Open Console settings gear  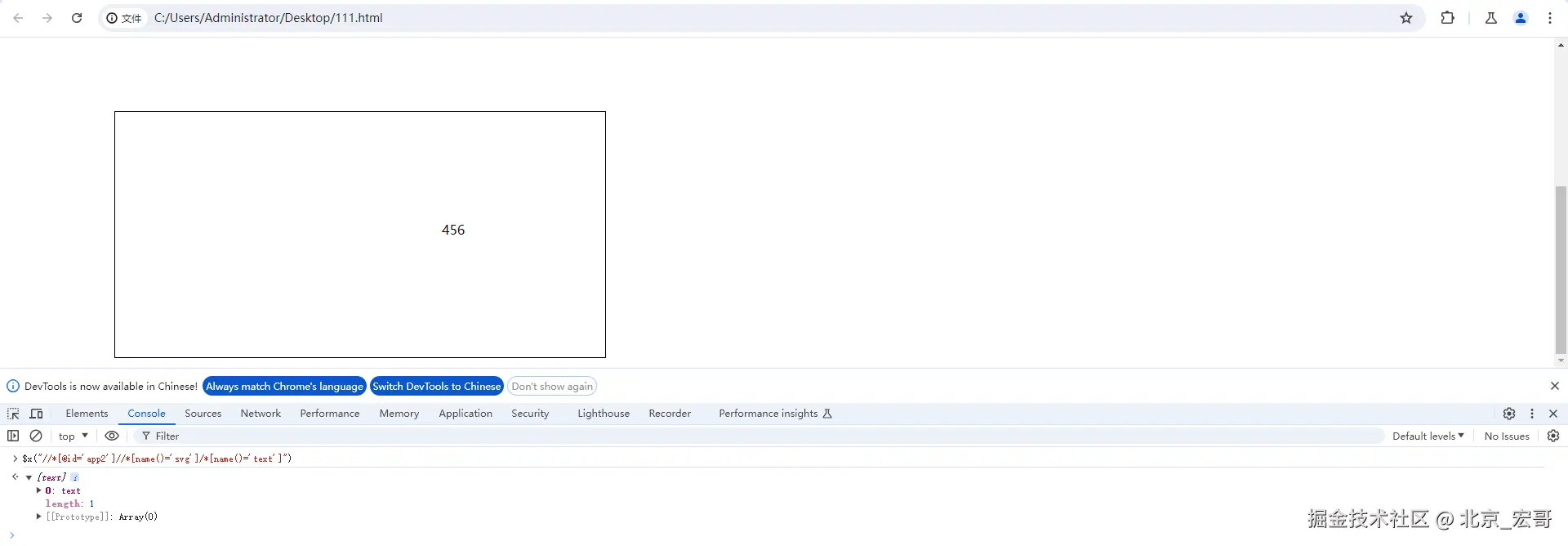click(x=1553, y=436)
